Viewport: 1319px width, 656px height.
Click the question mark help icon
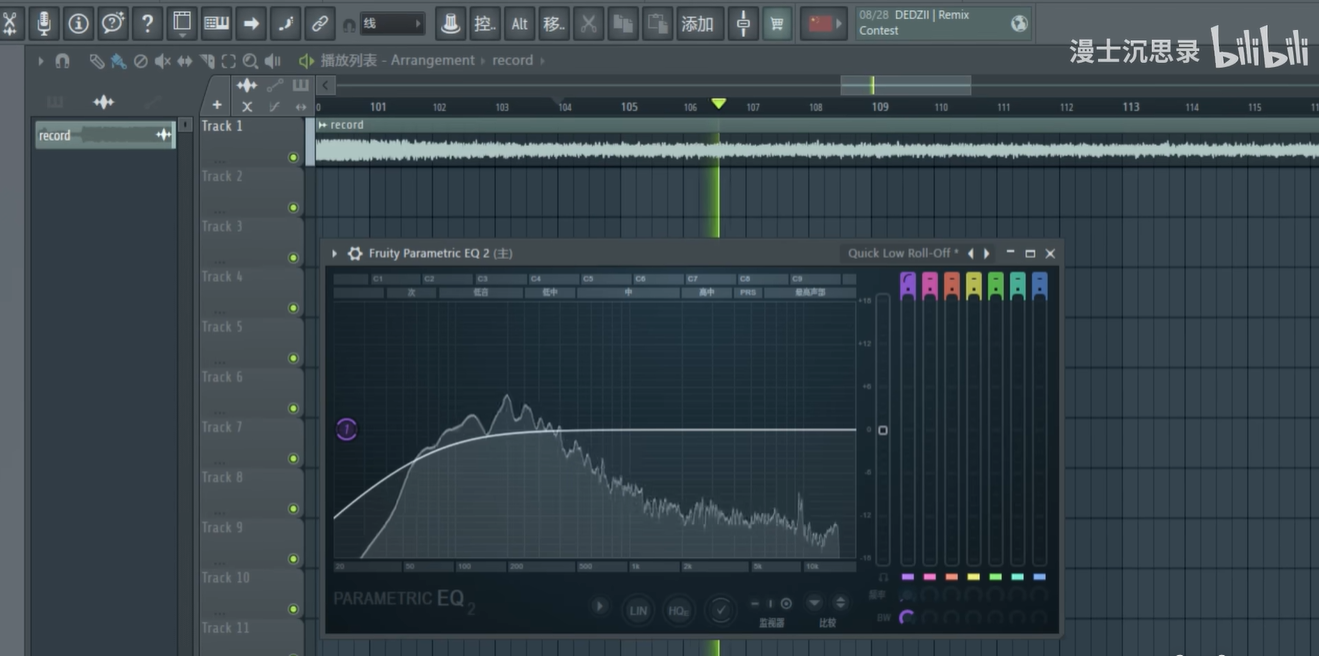coord(147,23)
